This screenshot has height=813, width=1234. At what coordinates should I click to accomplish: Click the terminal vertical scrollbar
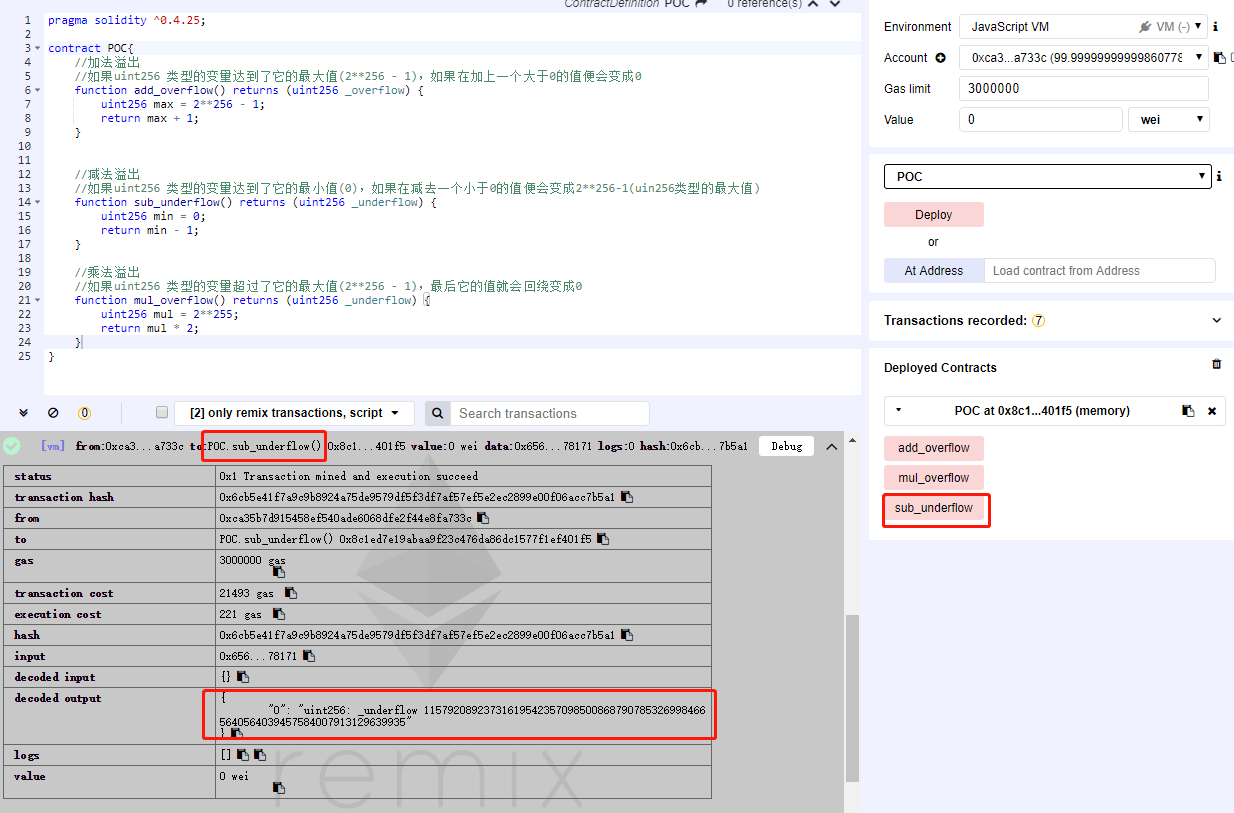point(852,697)
